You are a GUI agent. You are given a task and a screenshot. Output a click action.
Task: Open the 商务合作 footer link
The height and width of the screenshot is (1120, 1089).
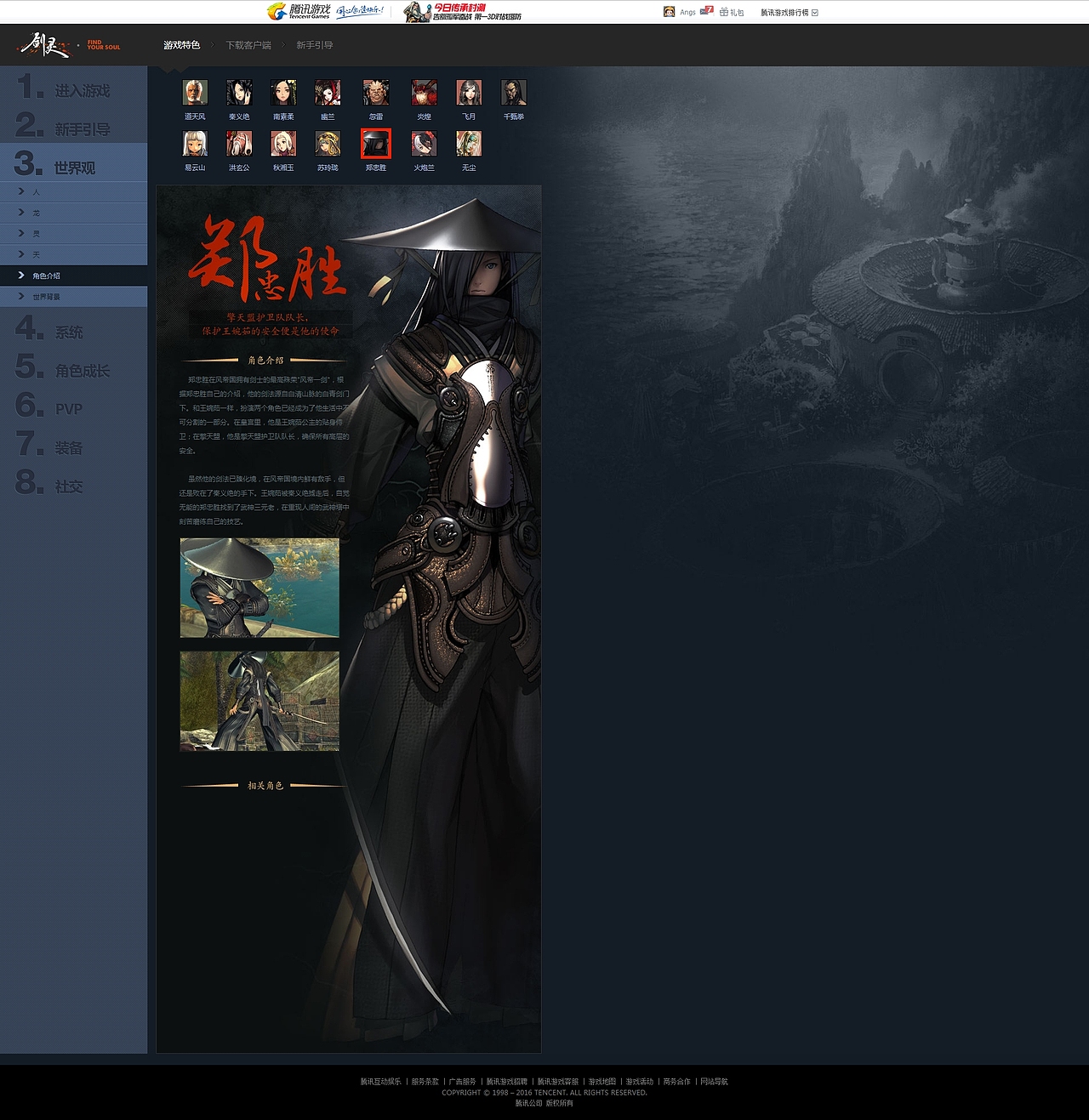[x=677, y=1082]
